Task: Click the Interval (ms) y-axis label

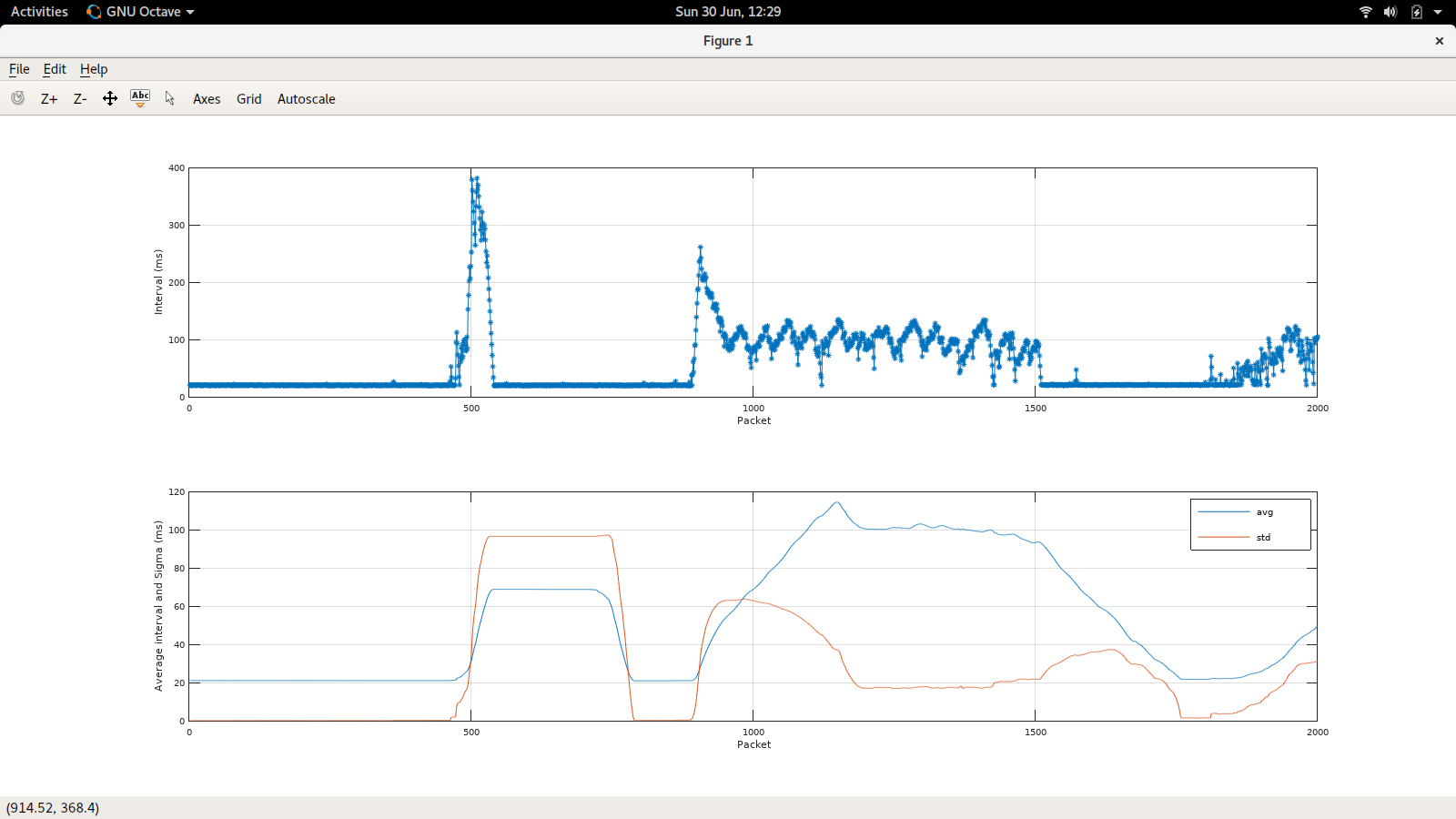Action: pyautogui.click(x=158, y=282)
